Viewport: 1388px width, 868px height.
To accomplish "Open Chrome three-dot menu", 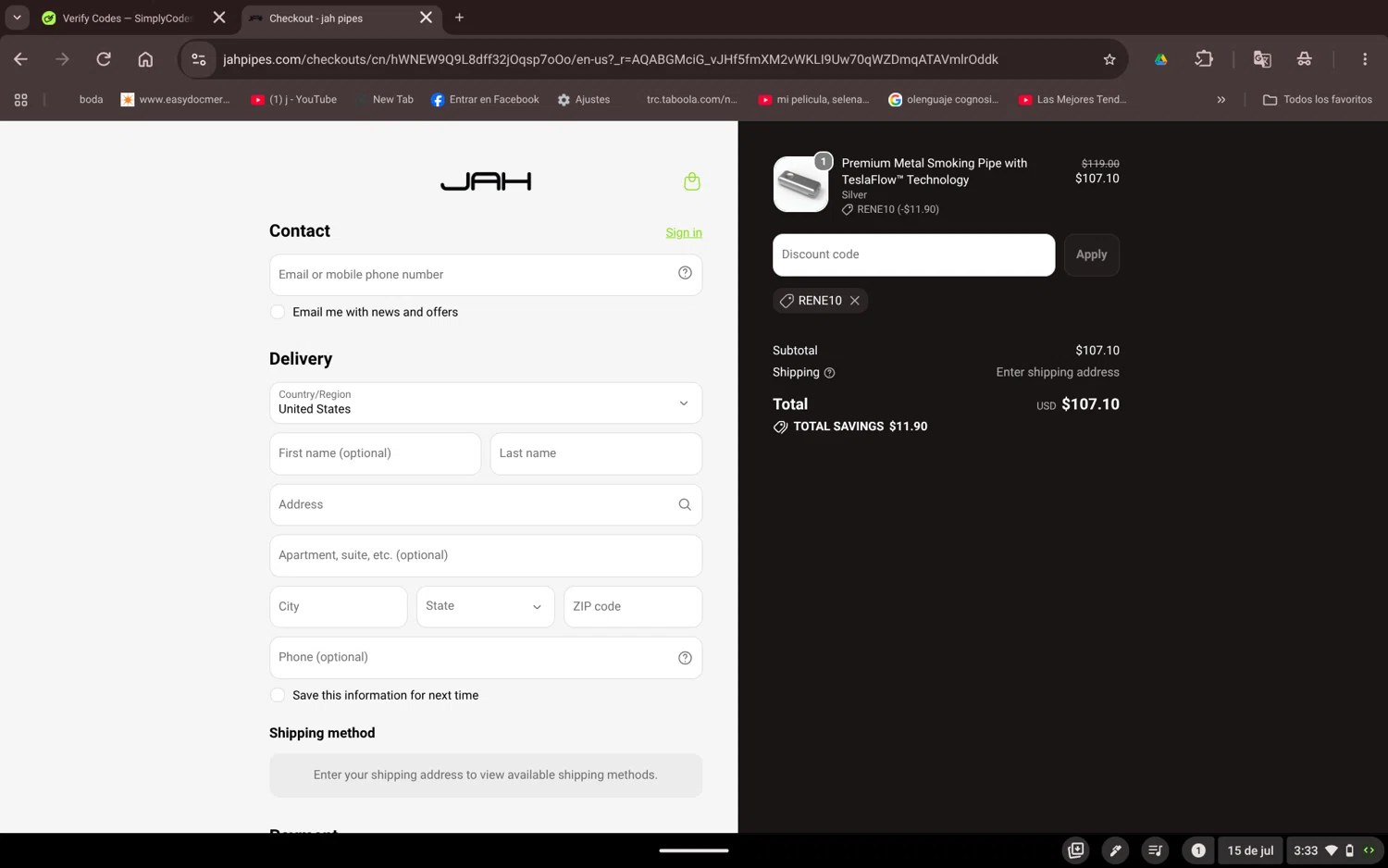I will pos(1365,59).
